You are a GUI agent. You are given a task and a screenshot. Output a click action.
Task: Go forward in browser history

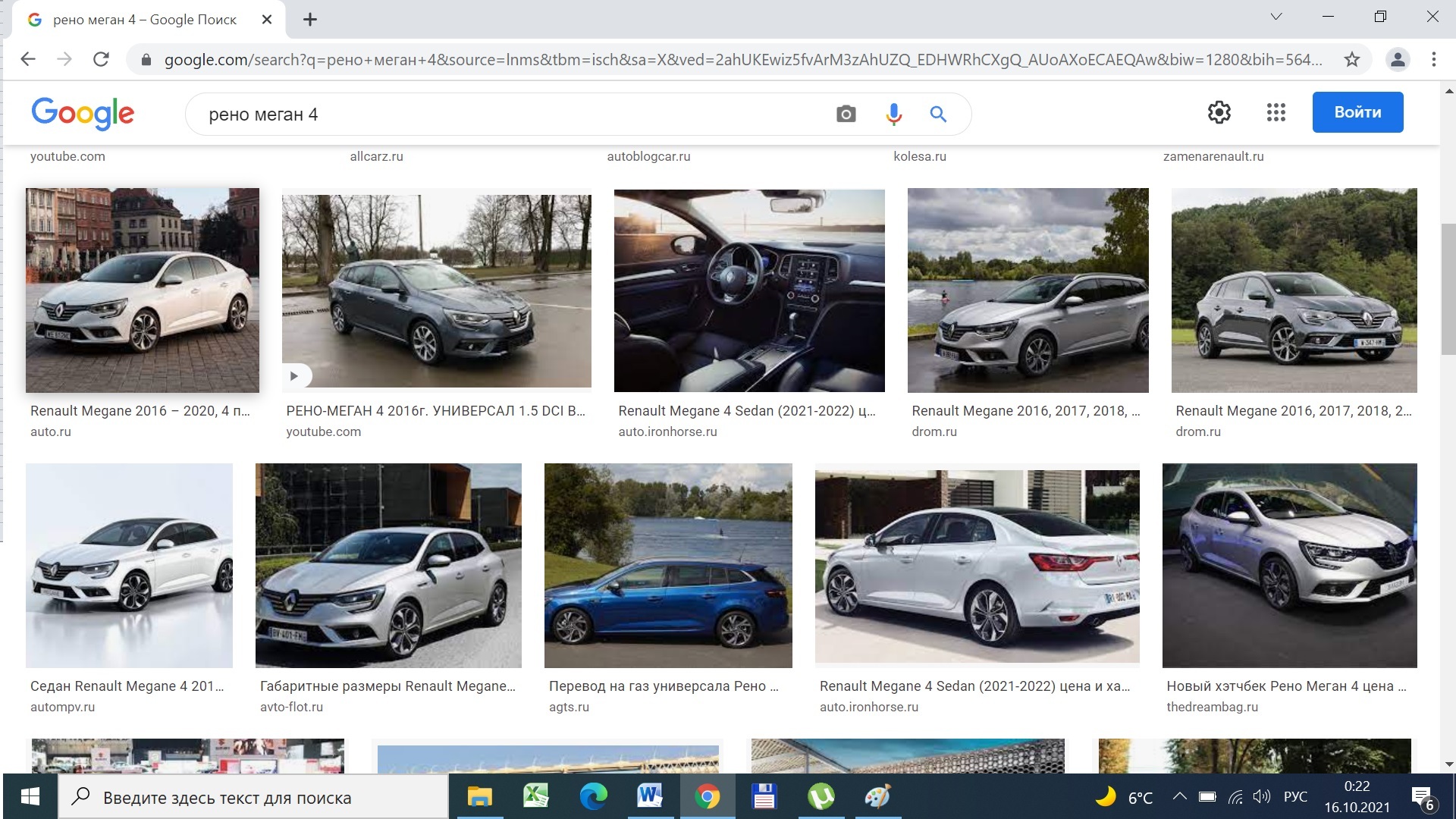point(64,59)
